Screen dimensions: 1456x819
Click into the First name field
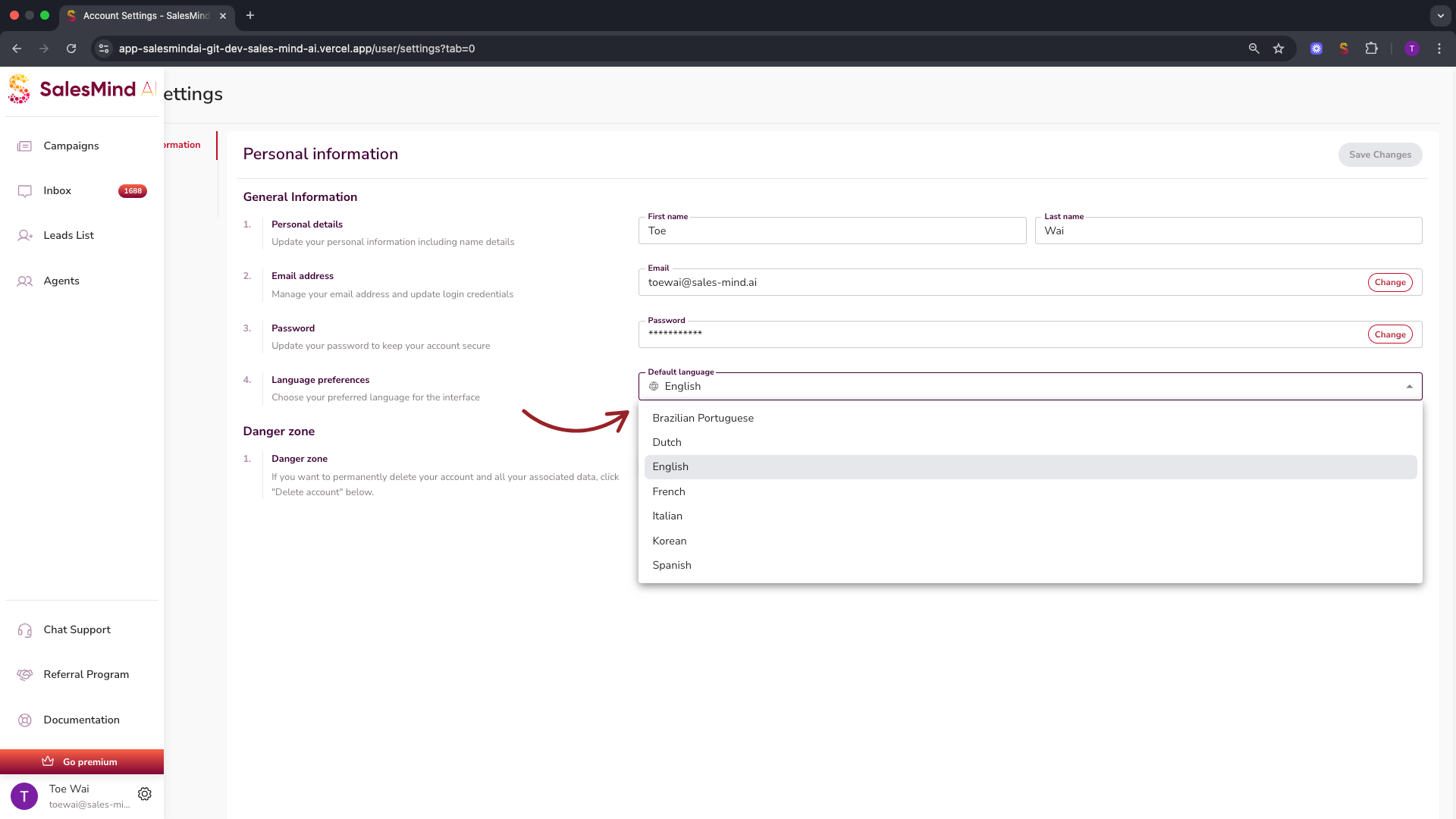tap(831, 231)
